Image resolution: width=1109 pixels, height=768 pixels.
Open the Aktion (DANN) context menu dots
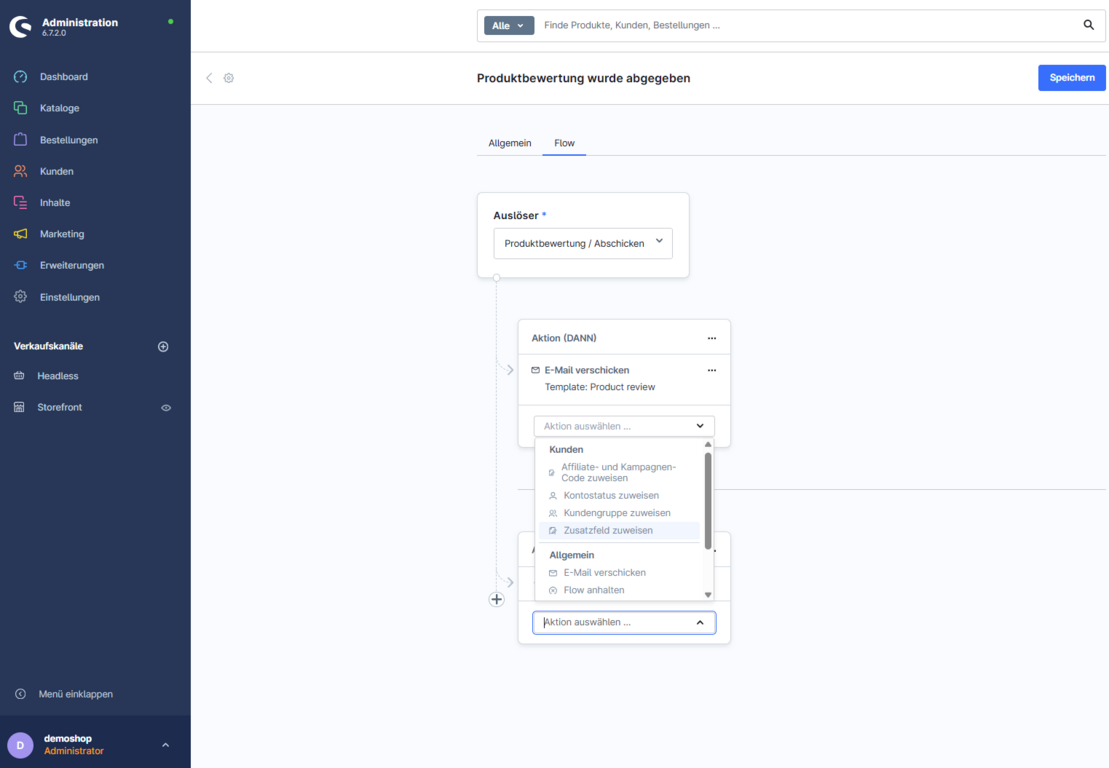[712, 338]
